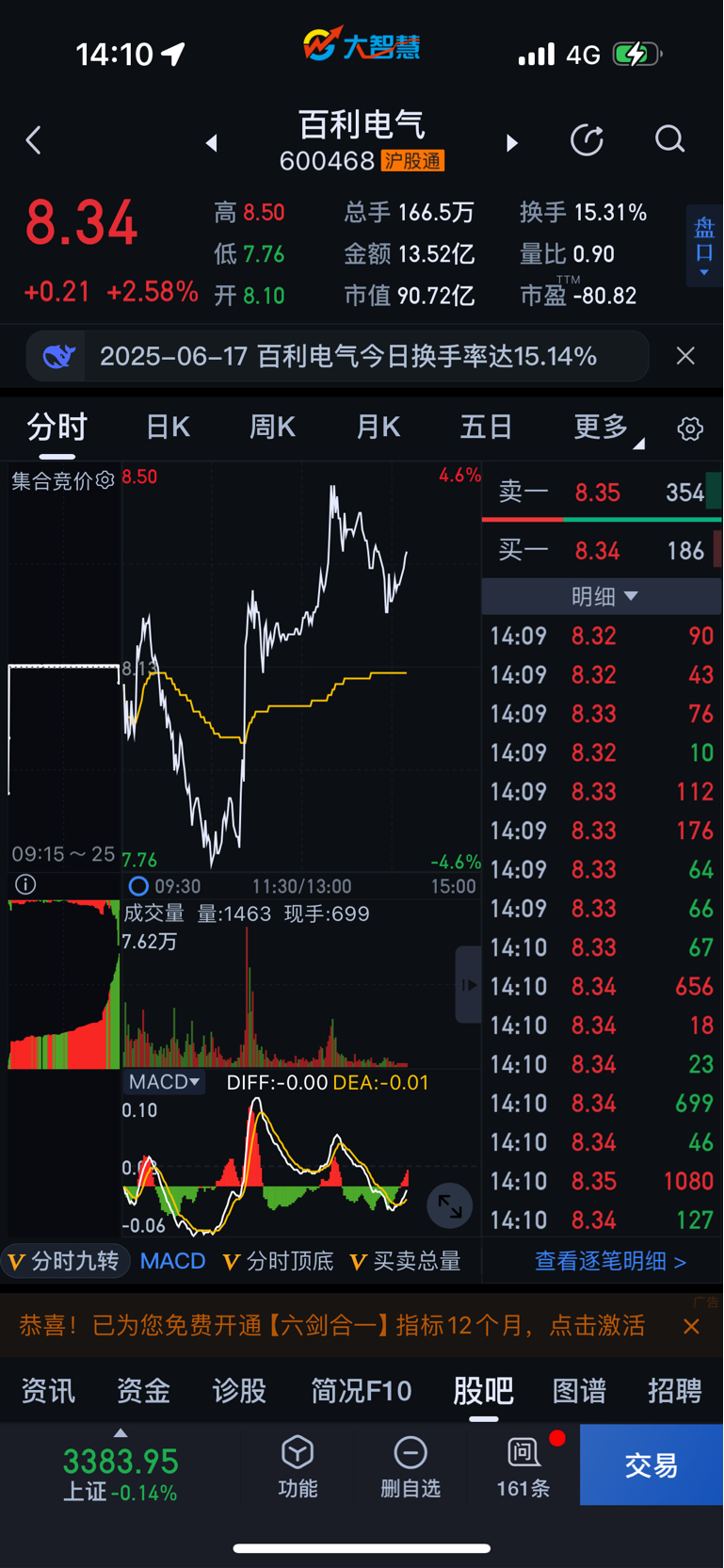Screen dimensions: 724x1568
Task: Select the 14:09 8.32 90 trade row
Action: (602, 636)
